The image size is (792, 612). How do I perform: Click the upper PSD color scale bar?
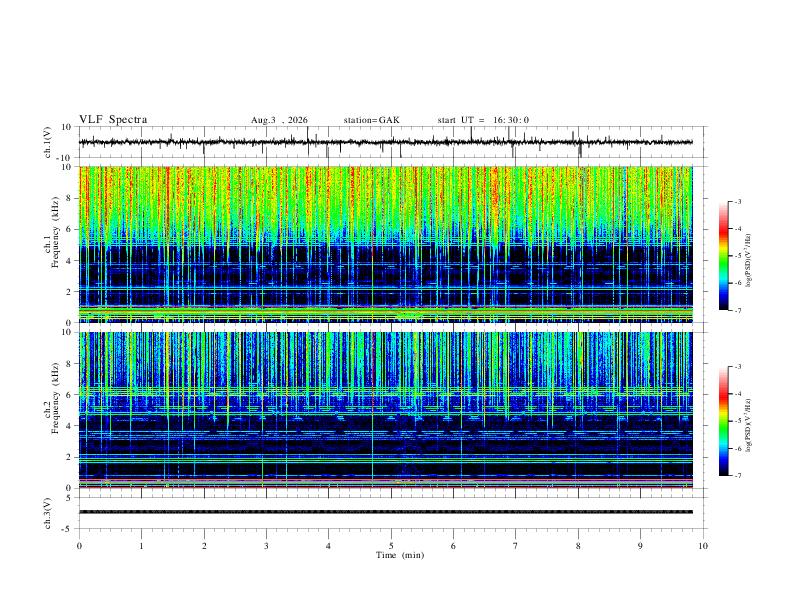click(723, 256)
